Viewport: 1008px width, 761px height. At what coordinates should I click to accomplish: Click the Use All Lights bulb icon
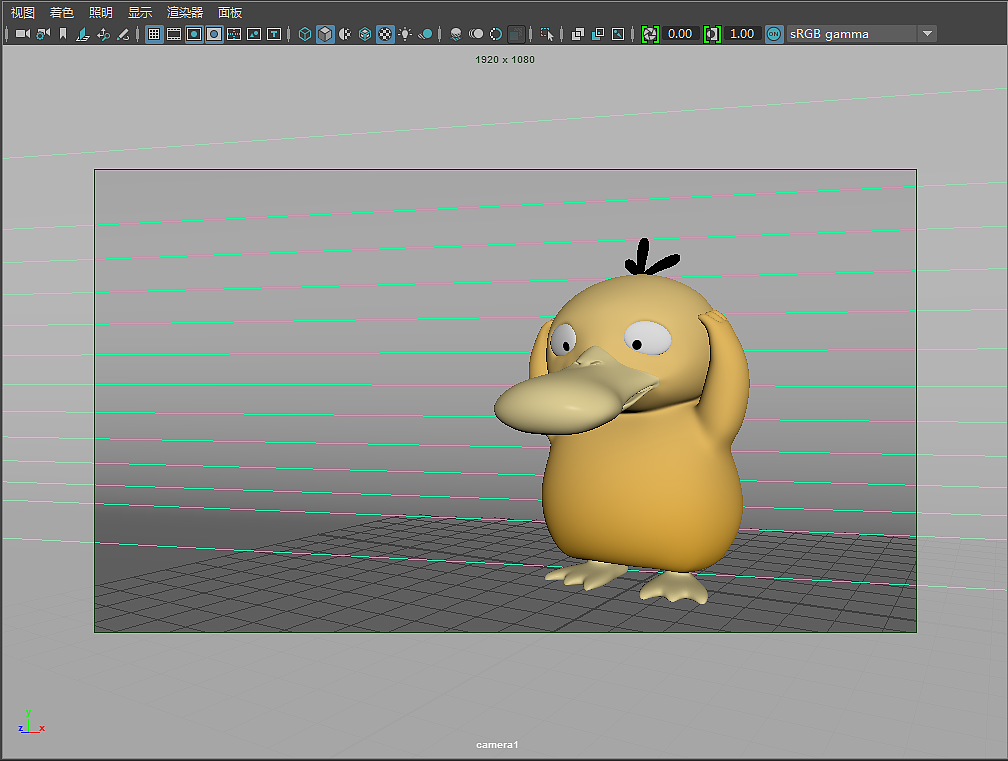tap(405, 34)
